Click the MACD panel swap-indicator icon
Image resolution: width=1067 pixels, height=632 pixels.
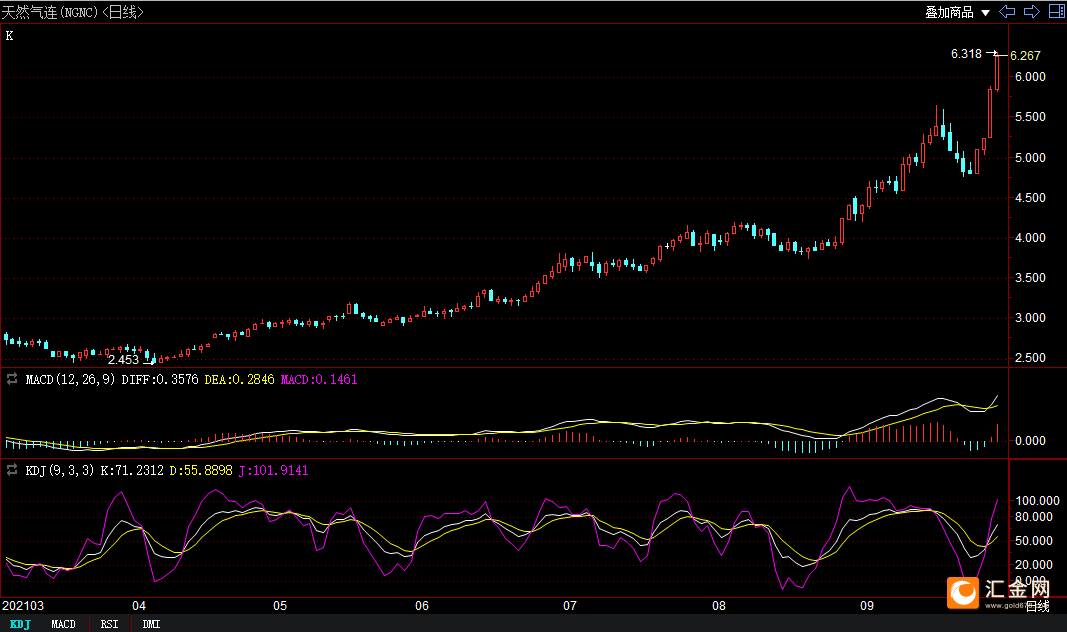tap(12, 380)
